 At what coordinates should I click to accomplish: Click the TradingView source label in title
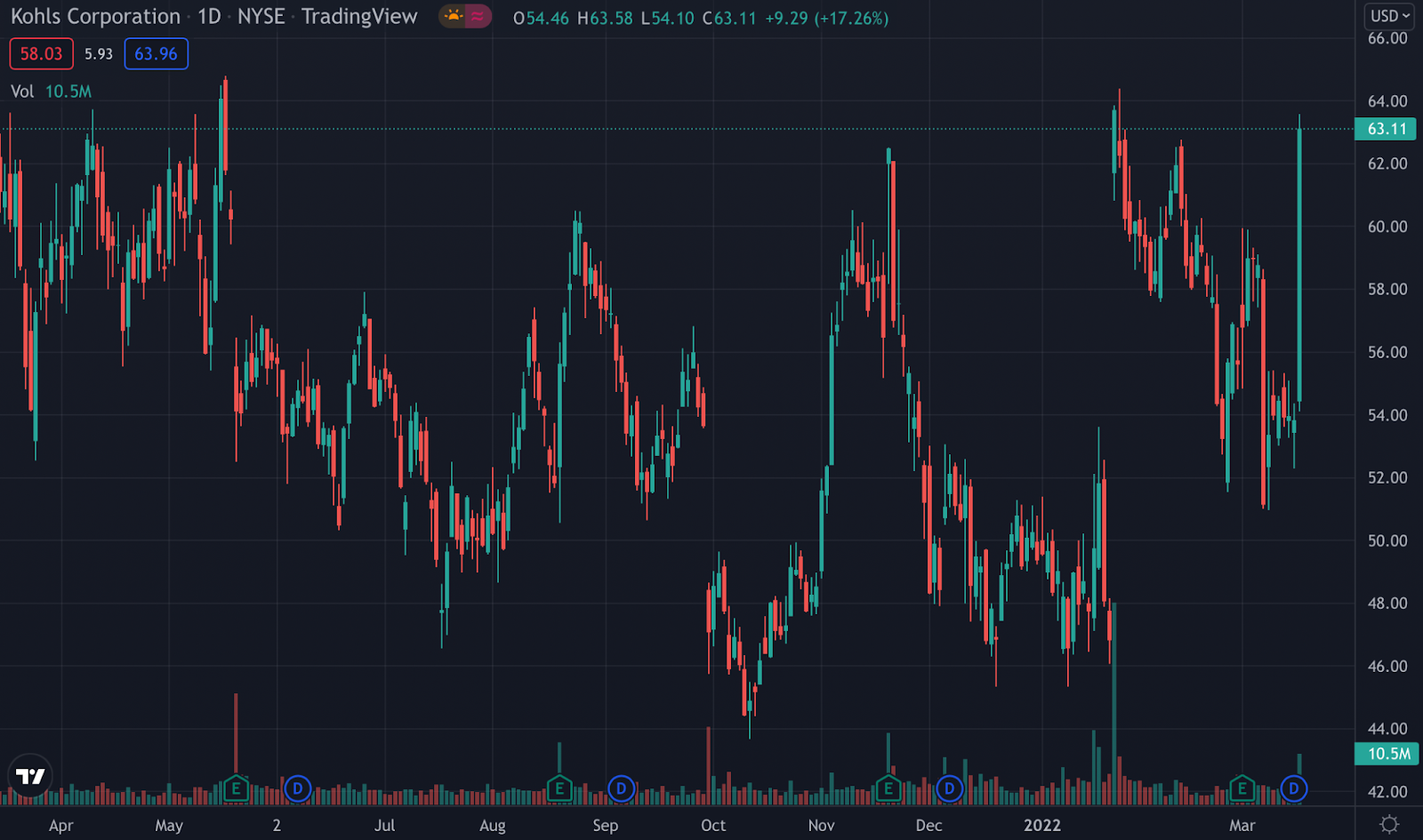pyautogui.click(x=359, y=16)
